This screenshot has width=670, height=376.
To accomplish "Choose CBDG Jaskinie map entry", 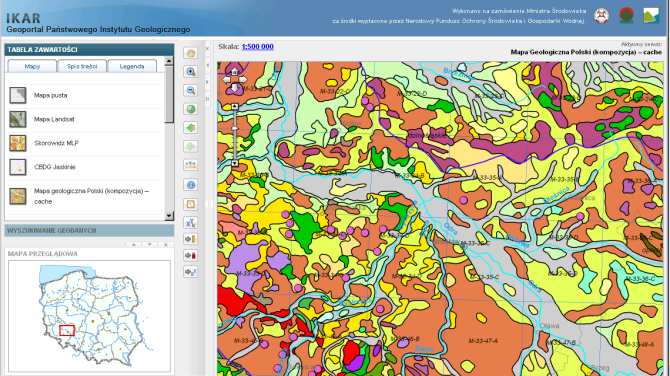I will pos(85,167).
